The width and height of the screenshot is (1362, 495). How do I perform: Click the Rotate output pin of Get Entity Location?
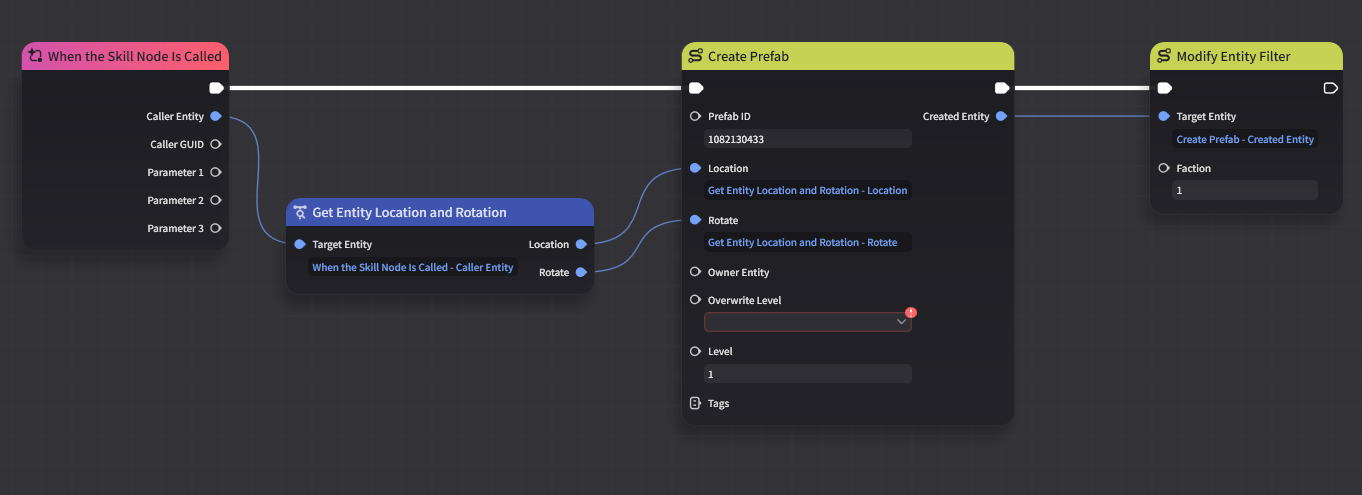581,272
